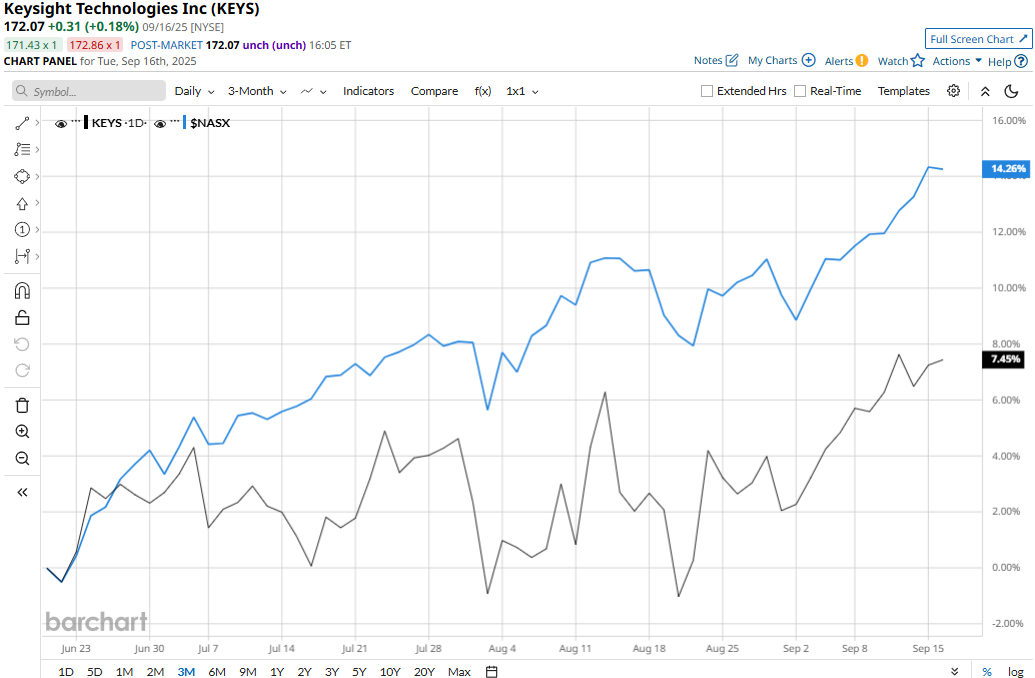The height and width of the screenshot is (678, 1035).
Task: Toggle magnet snap mode
Action: 22,290
